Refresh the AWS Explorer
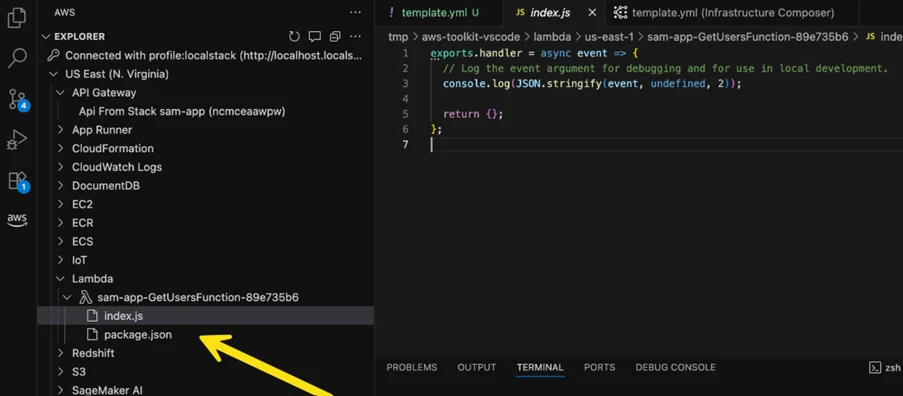 click(294, 37)
